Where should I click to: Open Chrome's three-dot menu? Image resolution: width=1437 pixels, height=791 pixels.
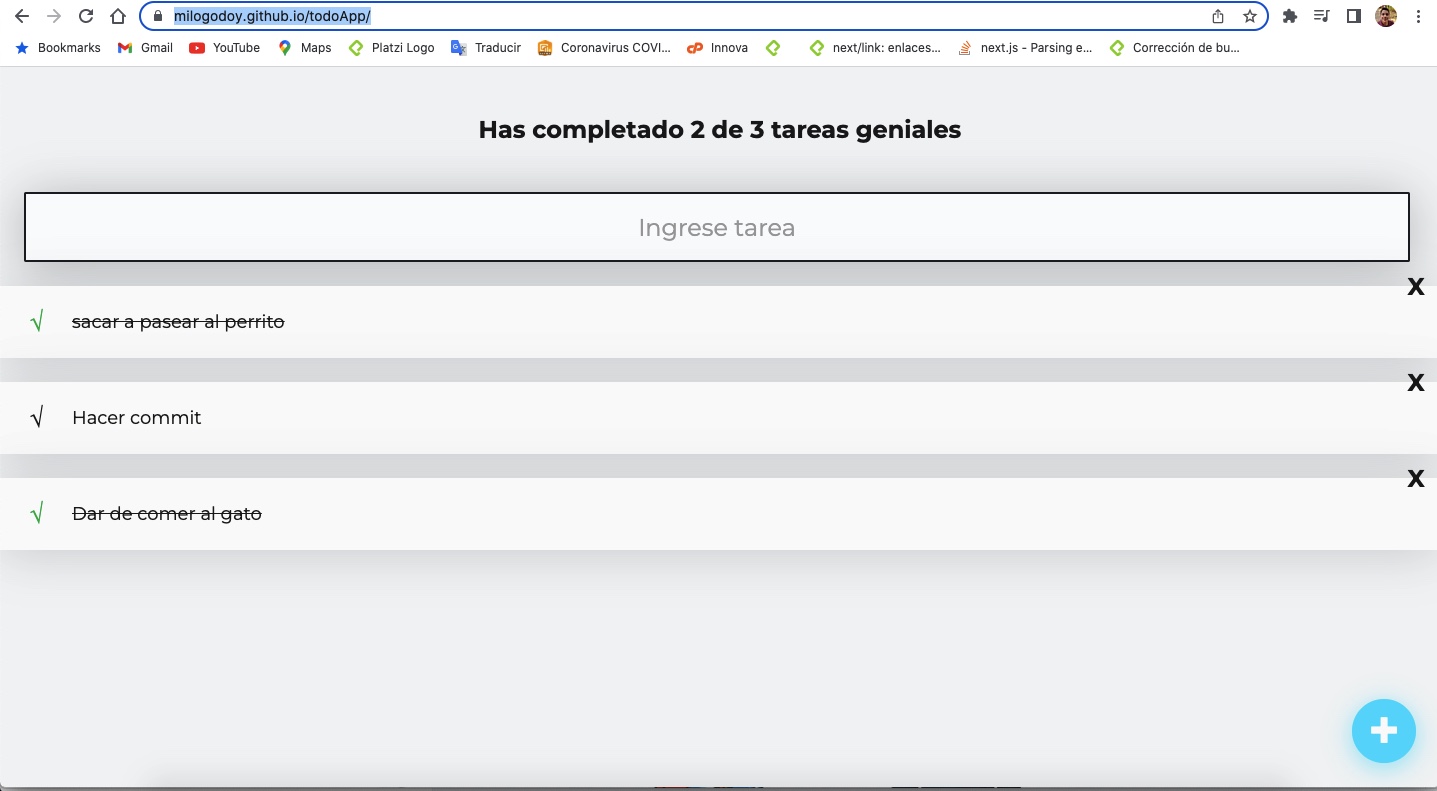tap(1419, 16)
